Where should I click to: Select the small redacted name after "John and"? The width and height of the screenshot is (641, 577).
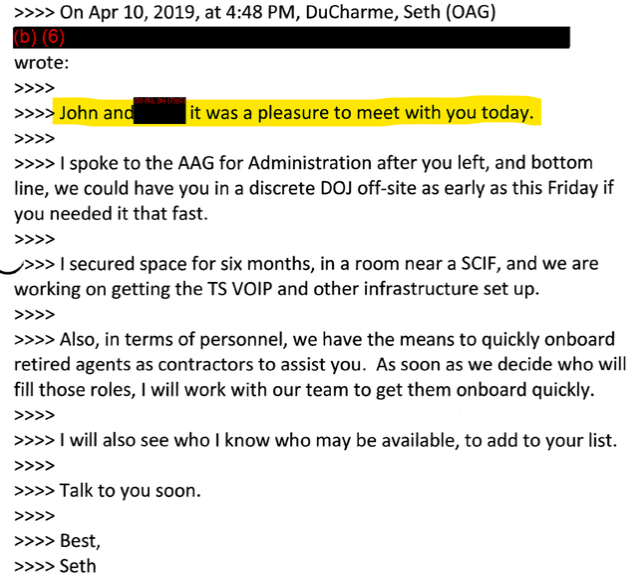click(161, 112)
